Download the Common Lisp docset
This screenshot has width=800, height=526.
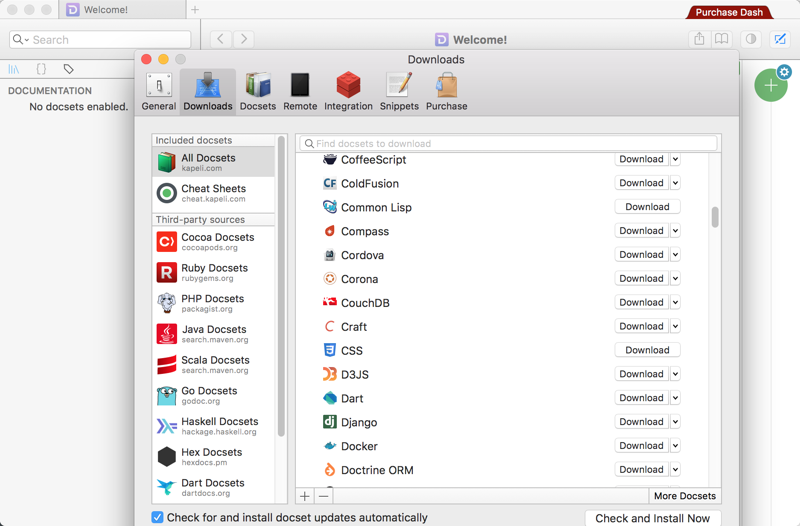point(647,207)
